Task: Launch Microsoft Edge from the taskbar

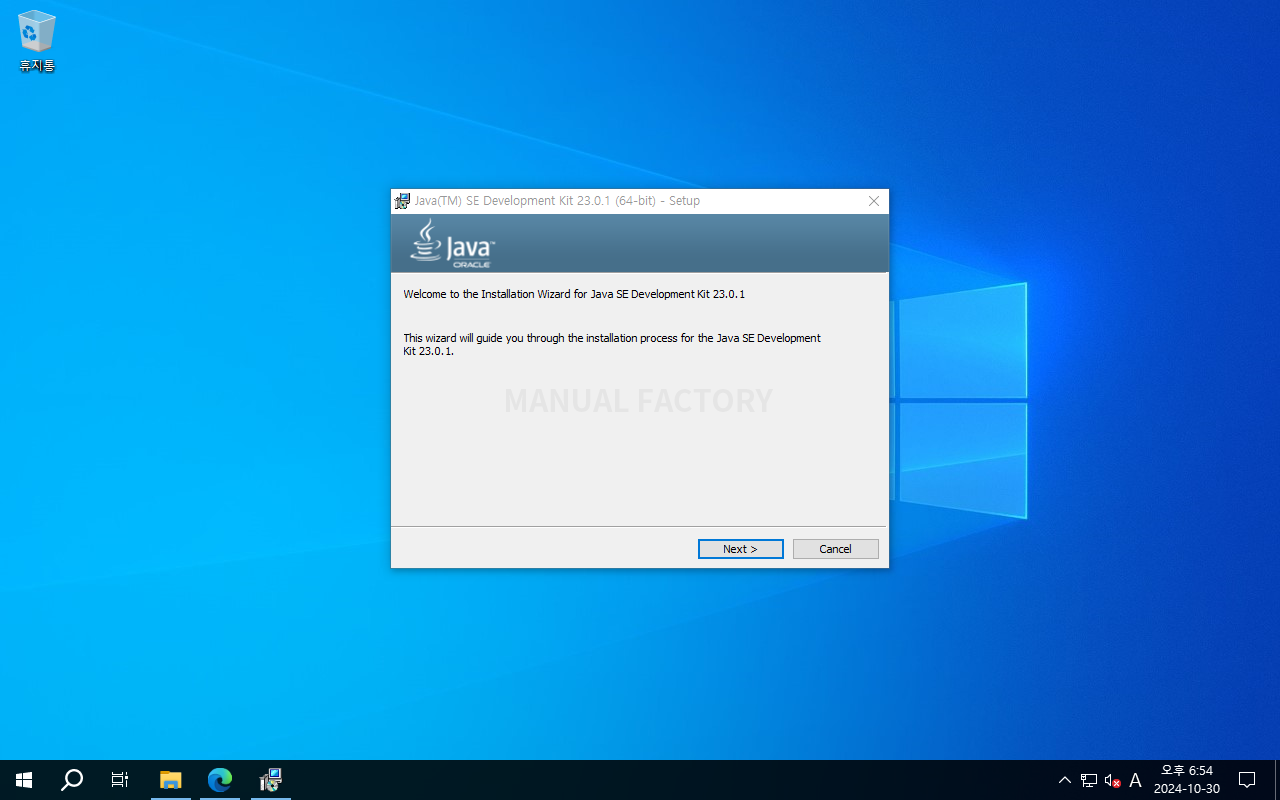Action: tap(220, 780)
